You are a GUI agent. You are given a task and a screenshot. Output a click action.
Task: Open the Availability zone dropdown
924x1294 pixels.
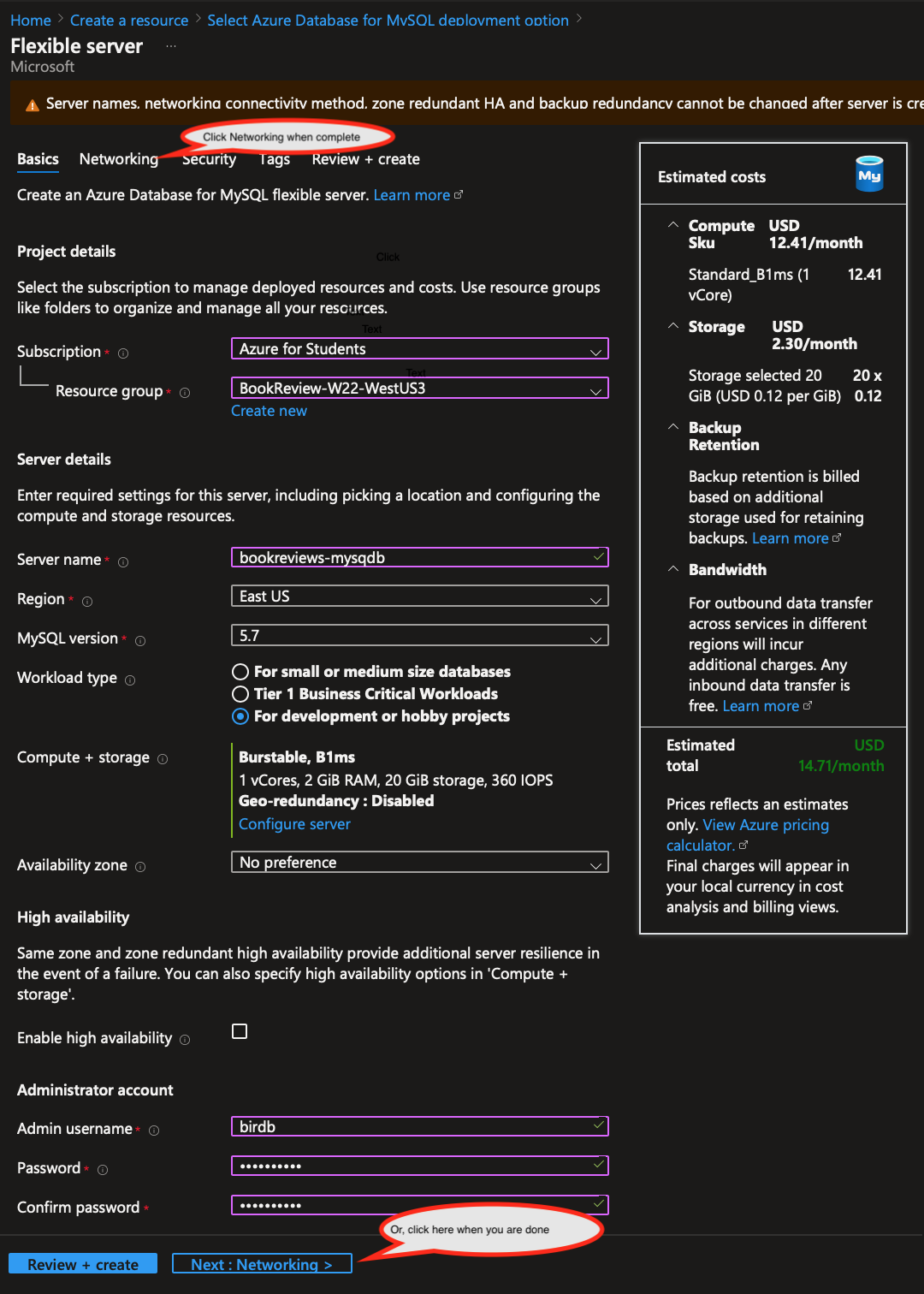click(x=420, y=863)
